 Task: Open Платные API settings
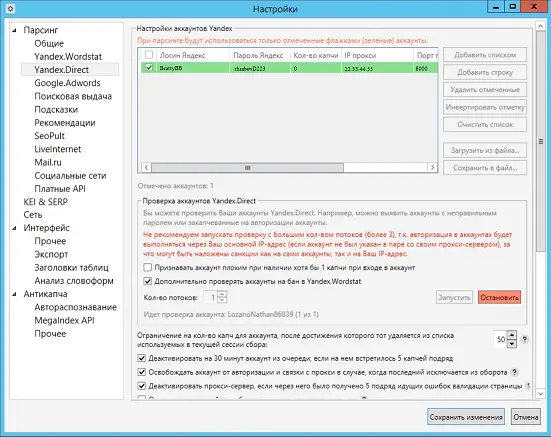[60, 189]
